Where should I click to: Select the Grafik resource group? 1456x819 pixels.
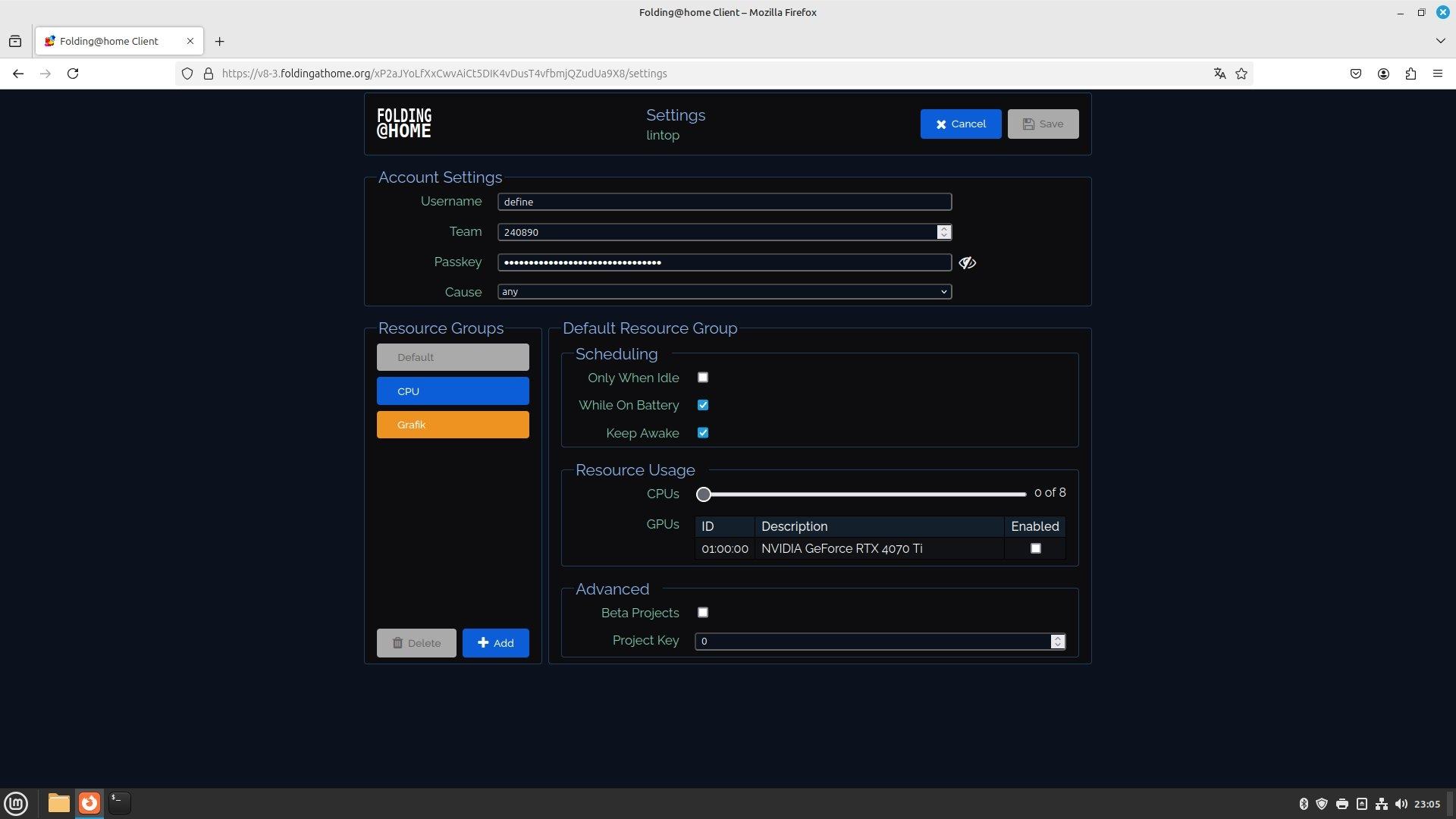(453, 425)
